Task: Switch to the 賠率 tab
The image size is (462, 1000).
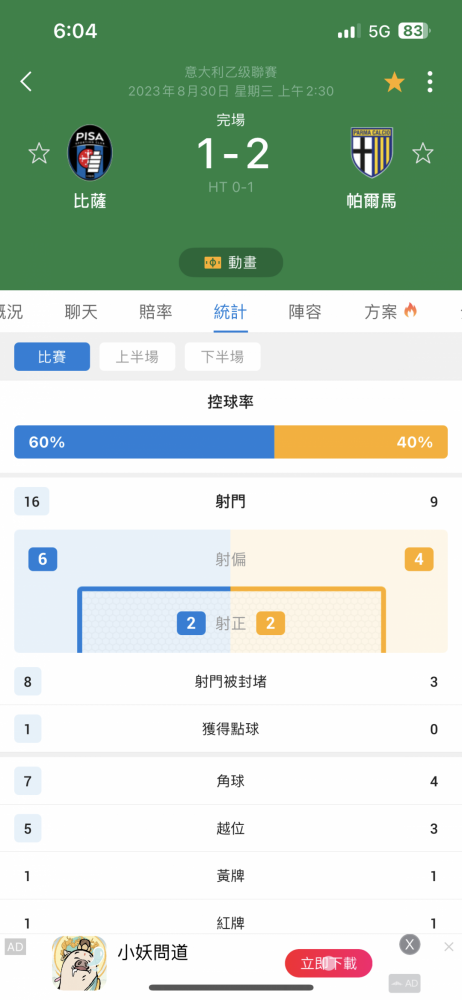Action: tap(156, 312)
